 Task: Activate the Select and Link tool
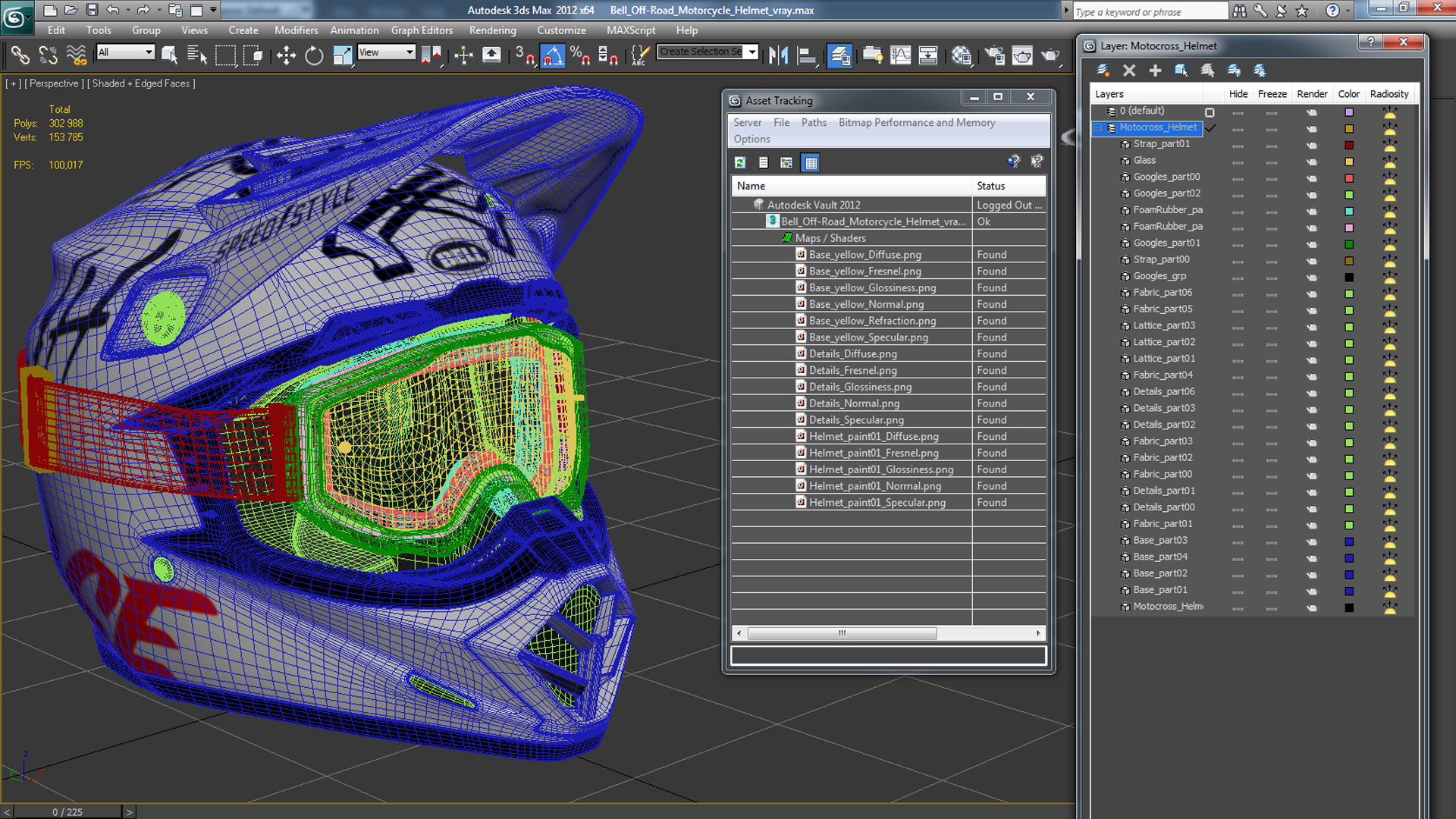click(20, 55)
